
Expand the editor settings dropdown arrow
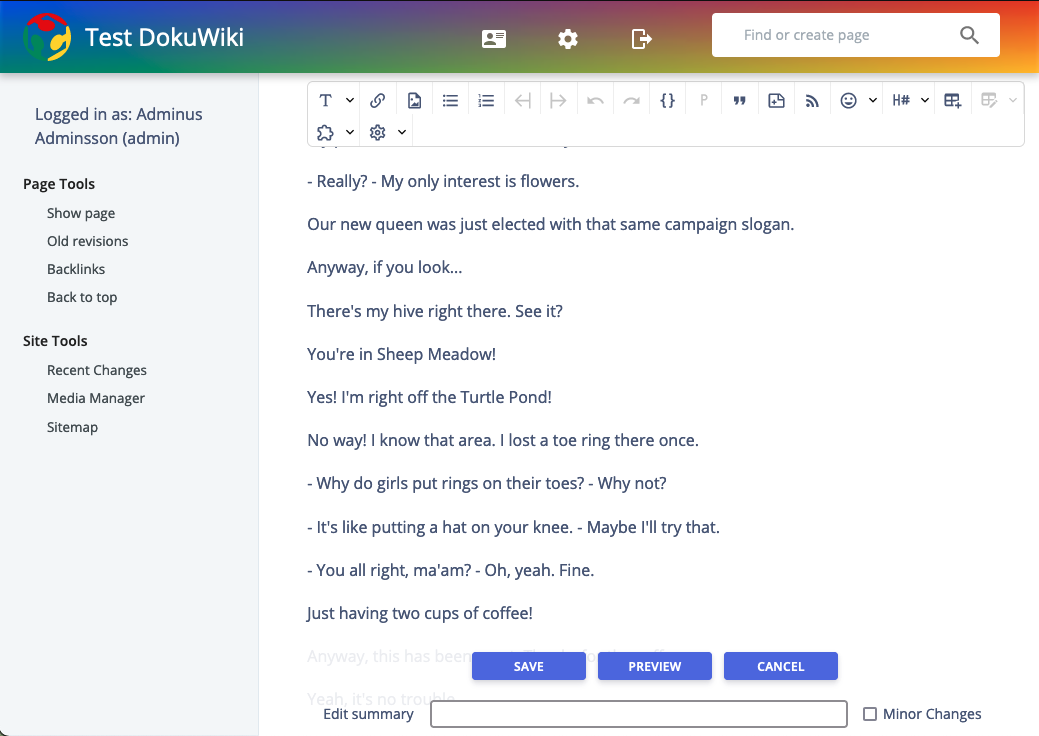[x=402, y=132]
